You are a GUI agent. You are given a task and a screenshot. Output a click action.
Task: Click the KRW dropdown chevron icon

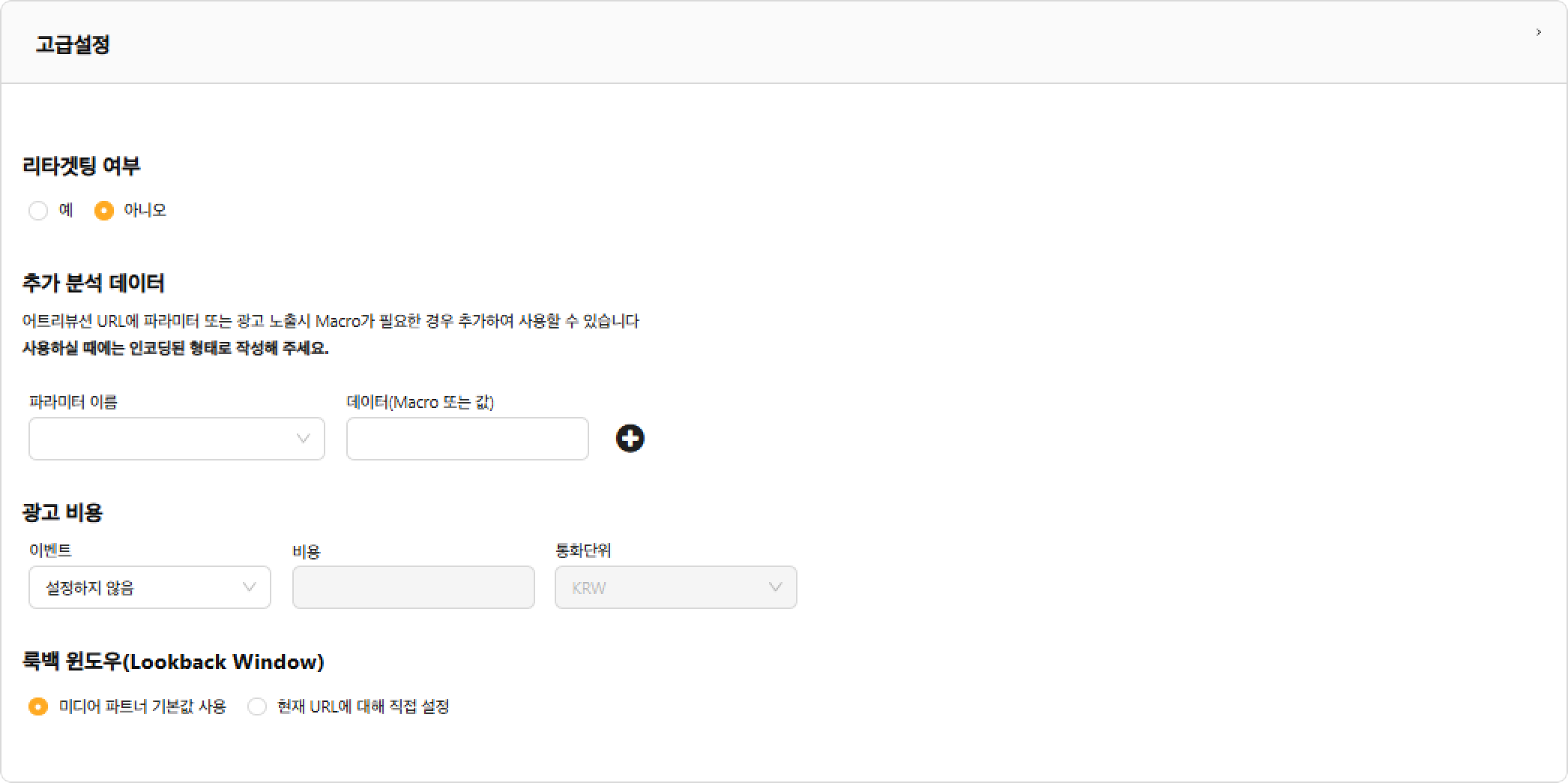tap(775, 587)
